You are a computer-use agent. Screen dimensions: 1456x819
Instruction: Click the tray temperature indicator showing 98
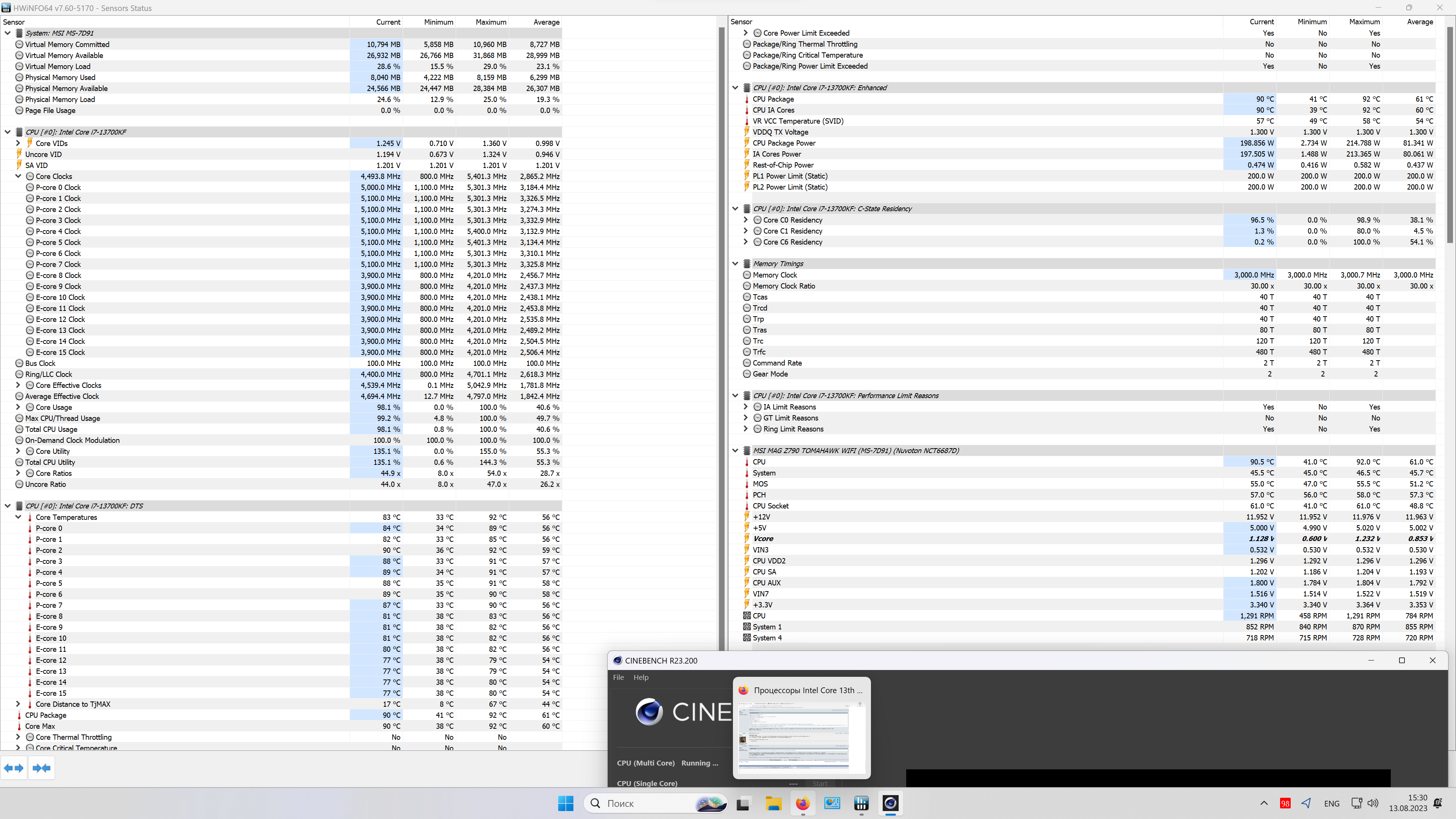pos(1285,803)
